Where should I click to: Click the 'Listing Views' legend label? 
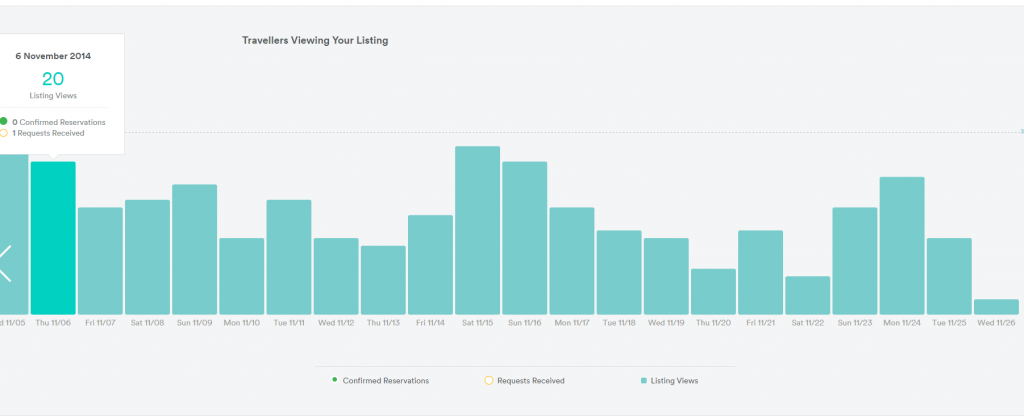tap(675, 380)
